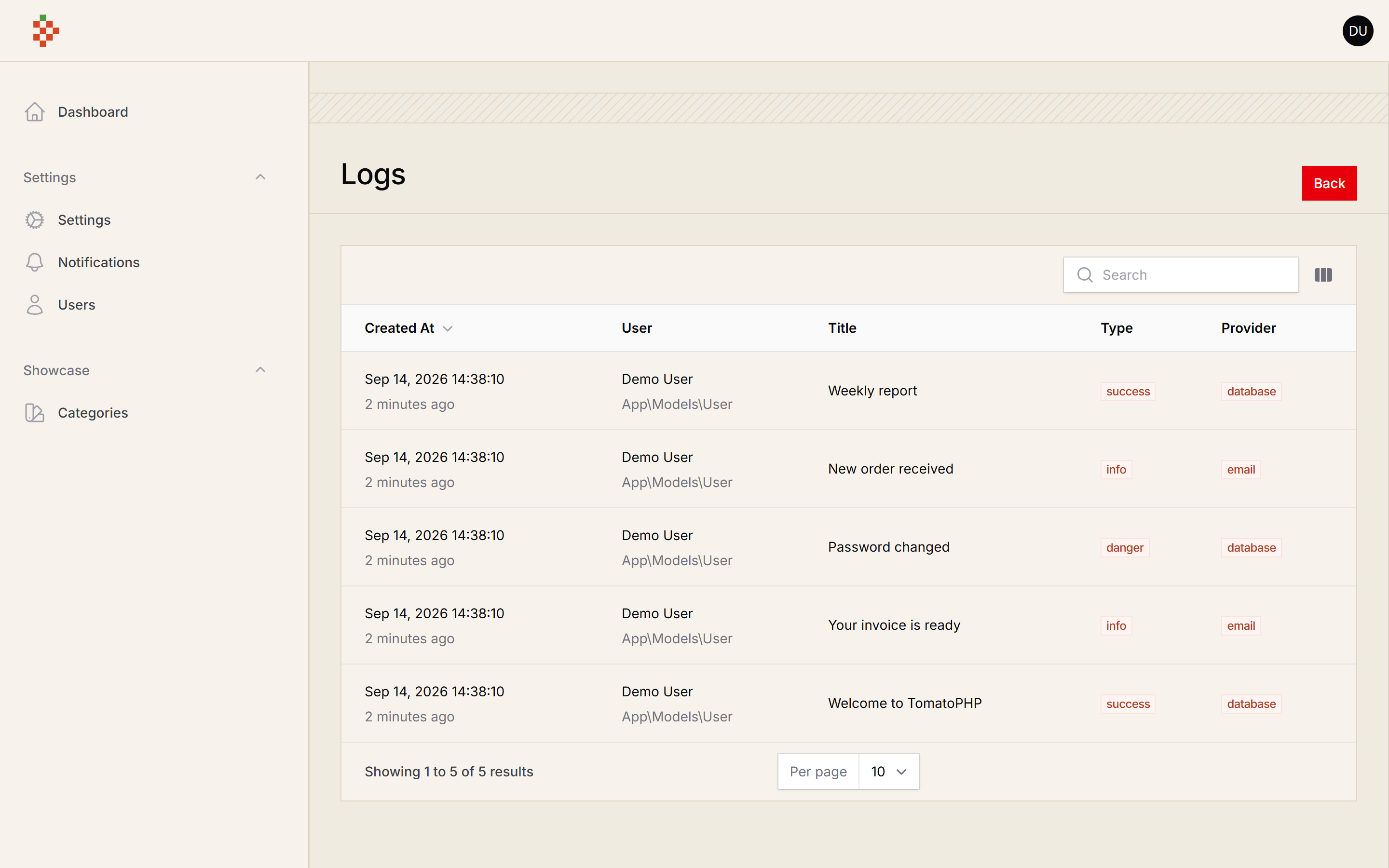Click the Per page label
Viewport: 1389px width, 868px height.
pos(818,772)
